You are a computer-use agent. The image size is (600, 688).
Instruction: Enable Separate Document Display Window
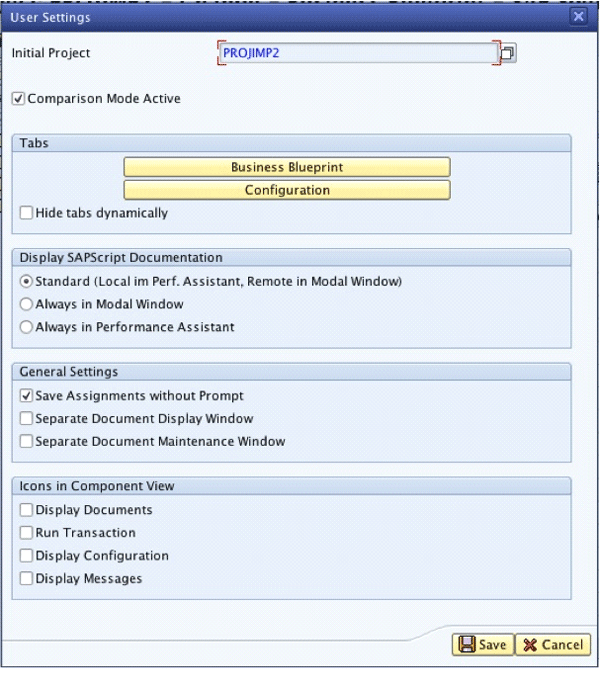[x=27, y=419]
